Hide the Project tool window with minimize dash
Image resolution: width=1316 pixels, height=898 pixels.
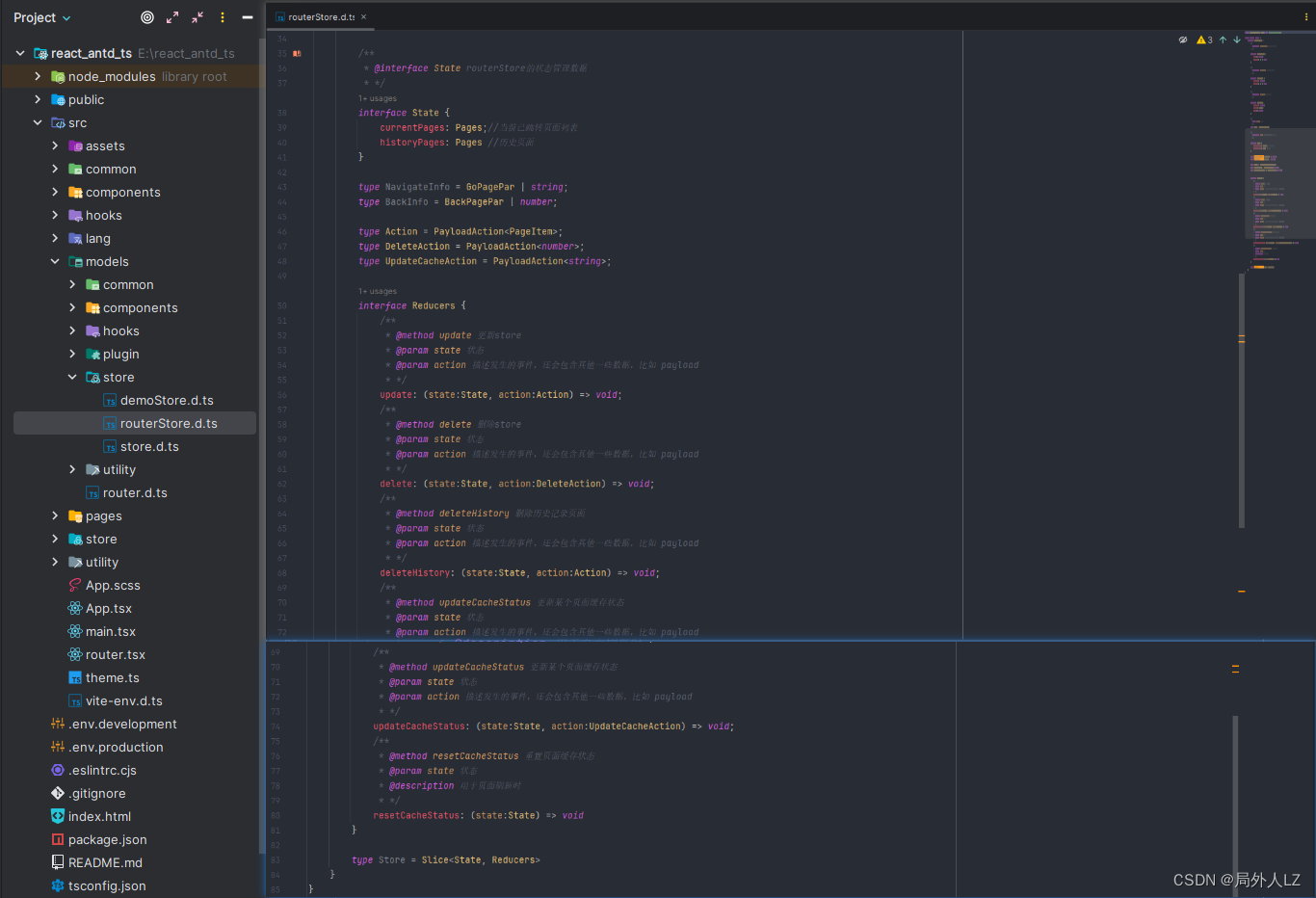[248, 17]
